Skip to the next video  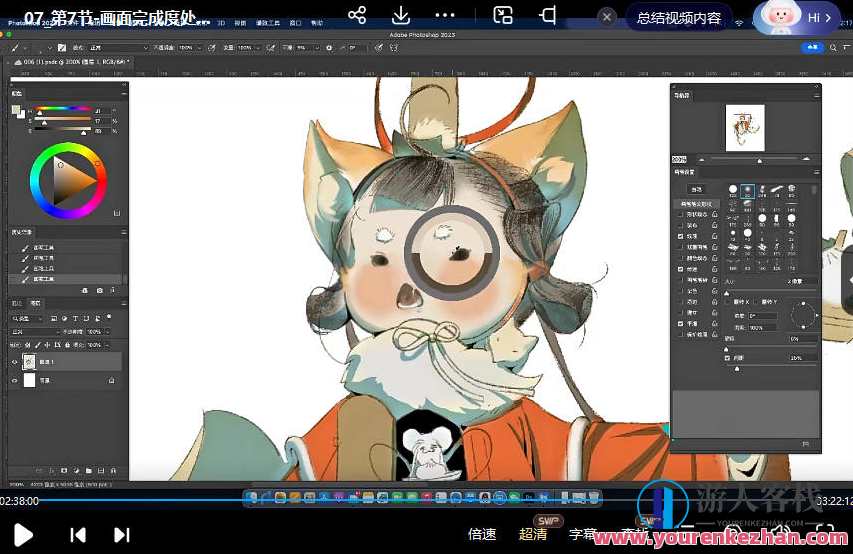(x=122, y=535)
